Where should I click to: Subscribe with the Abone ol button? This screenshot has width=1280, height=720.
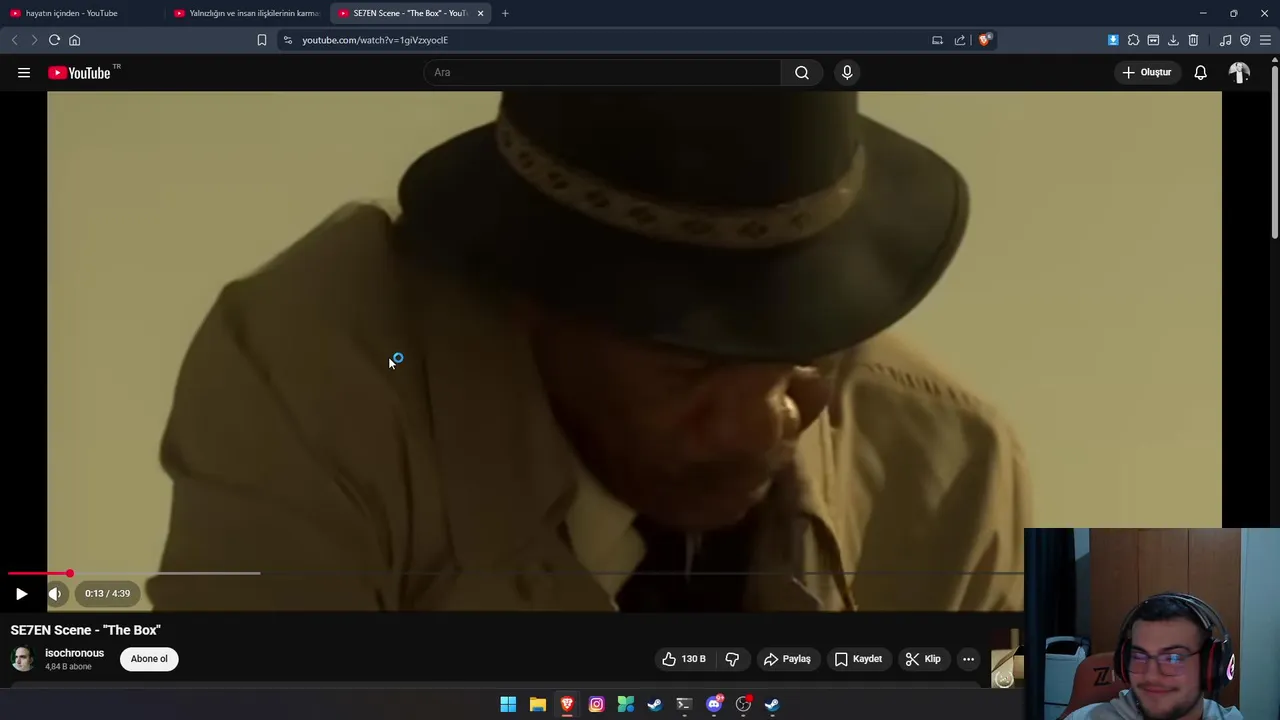pos(149,658)
